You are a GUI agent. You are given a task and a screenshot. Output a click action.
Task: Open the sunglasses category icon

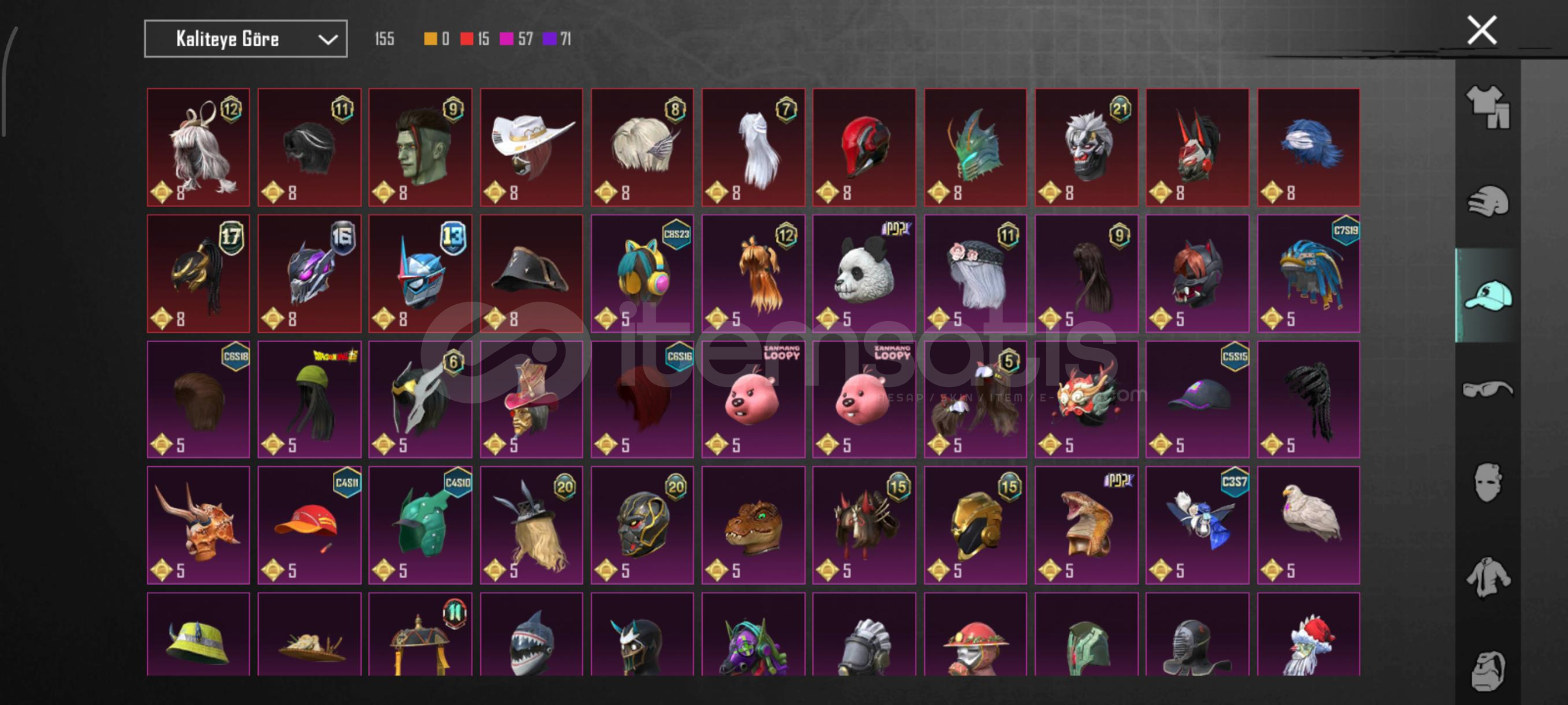pos(1488,390)
